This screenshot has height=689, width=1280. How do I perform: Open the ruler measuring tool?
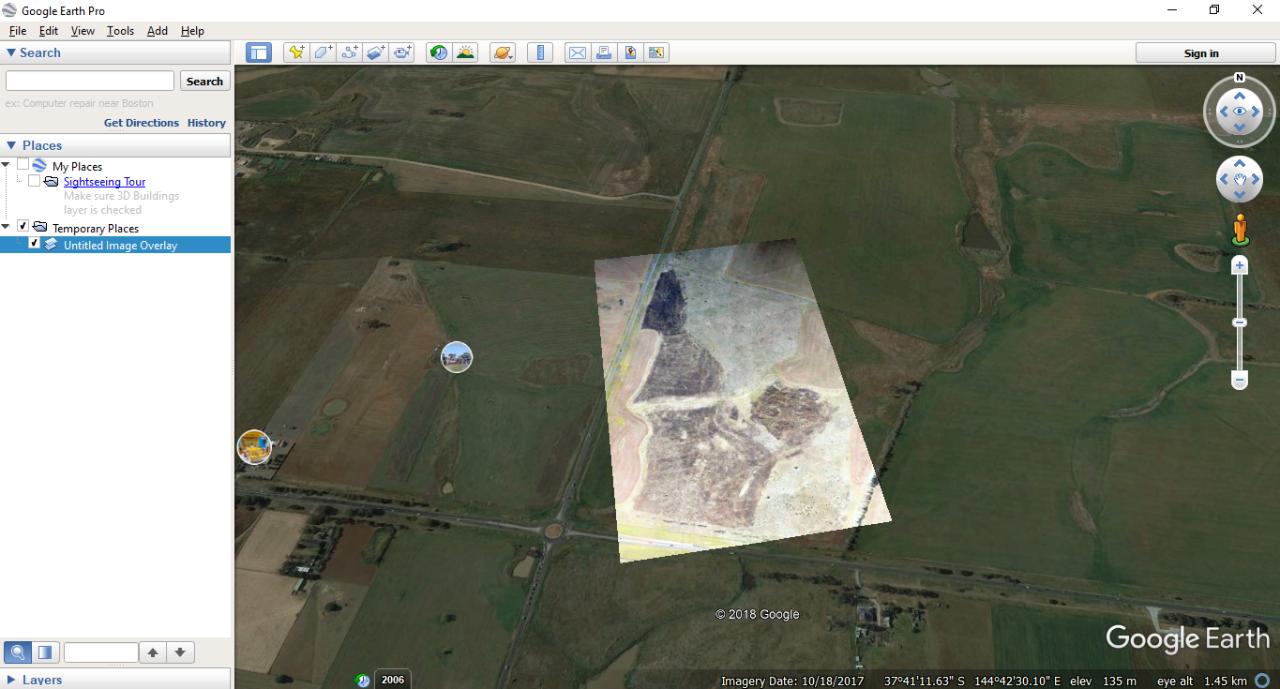tap(540, 53)
